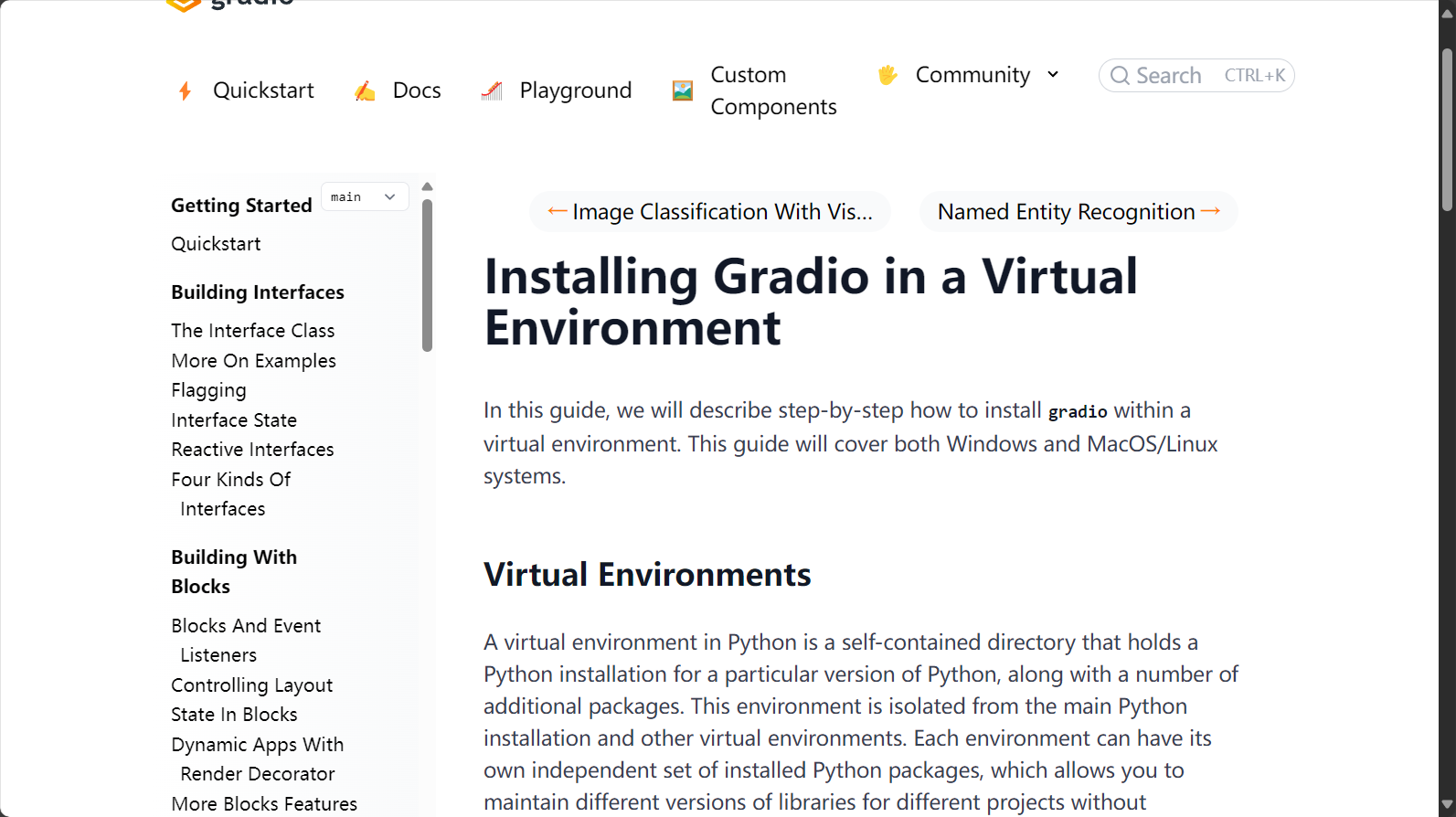The image size is (1456, 817).
Task: Open Interface State guide
Action: tap(234, 420)
